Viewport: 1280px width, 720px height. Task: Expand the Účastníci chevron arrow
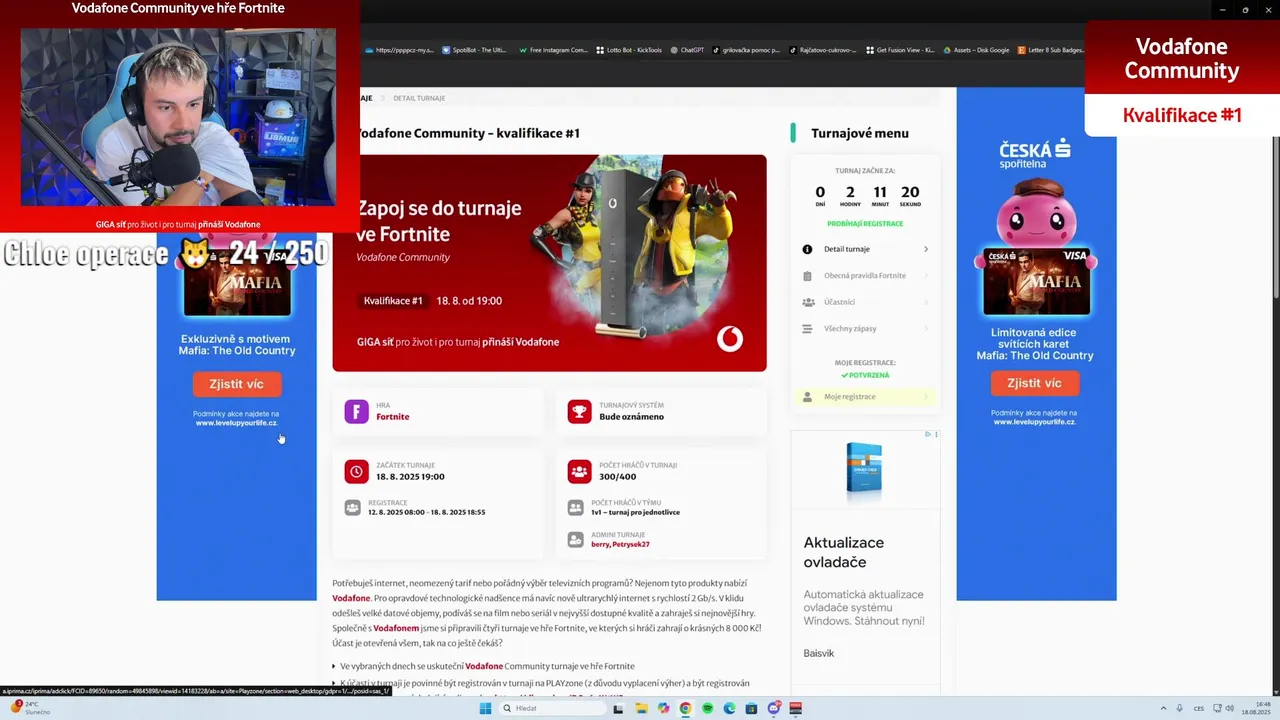[926, 302]
